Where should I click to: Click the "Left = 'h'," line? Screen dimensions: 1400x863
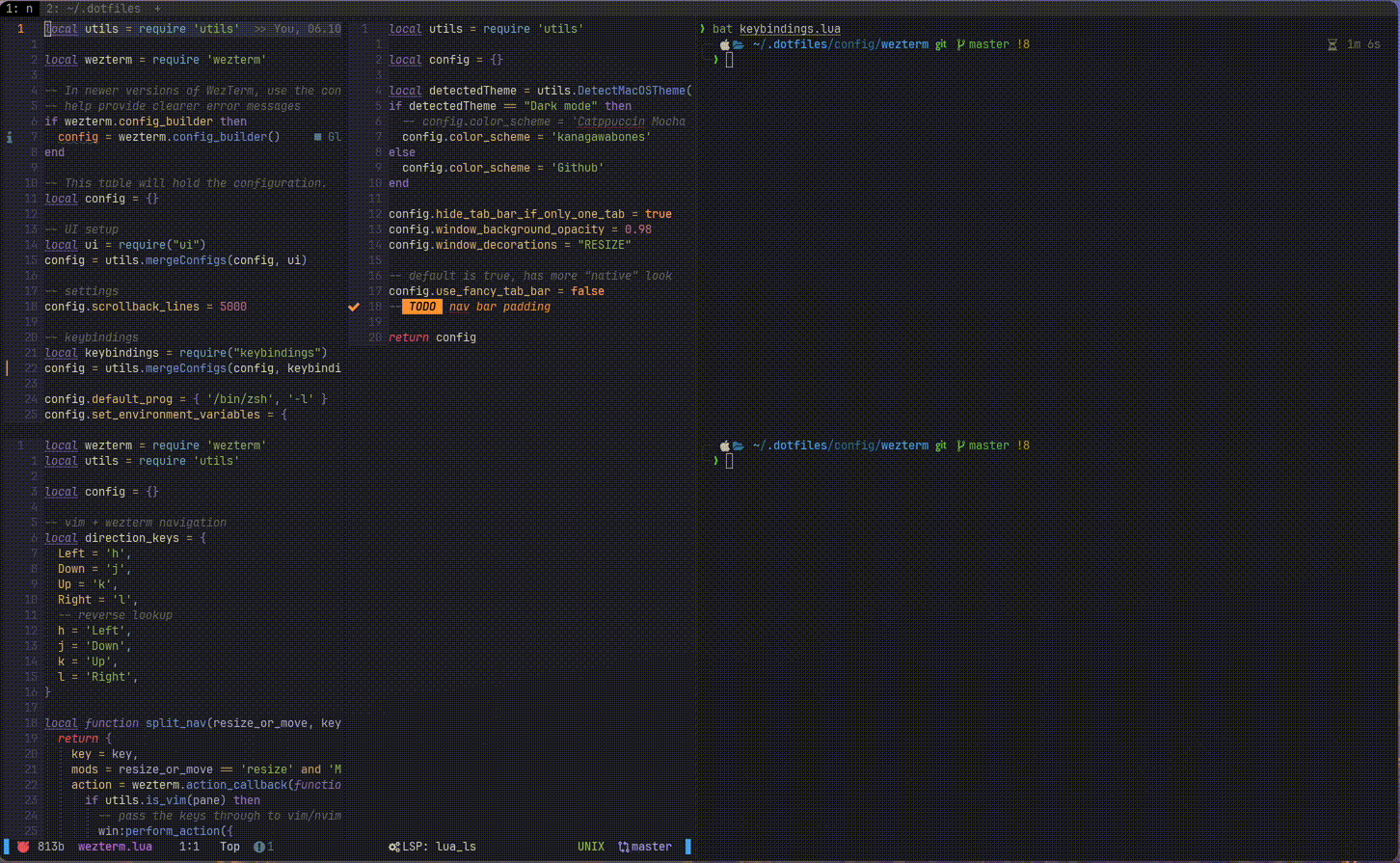pos(94,553)
